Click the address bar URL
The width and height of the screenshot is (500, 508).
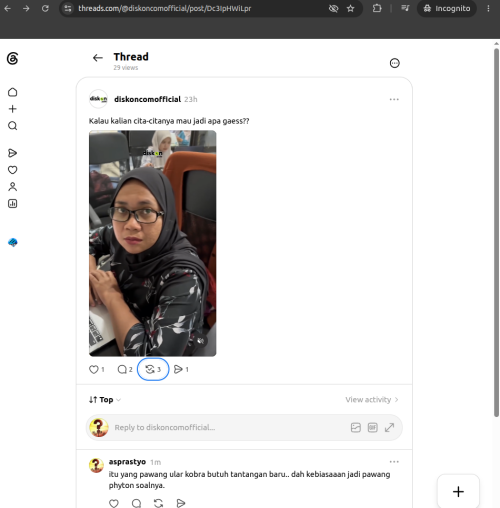click(165, 8)
